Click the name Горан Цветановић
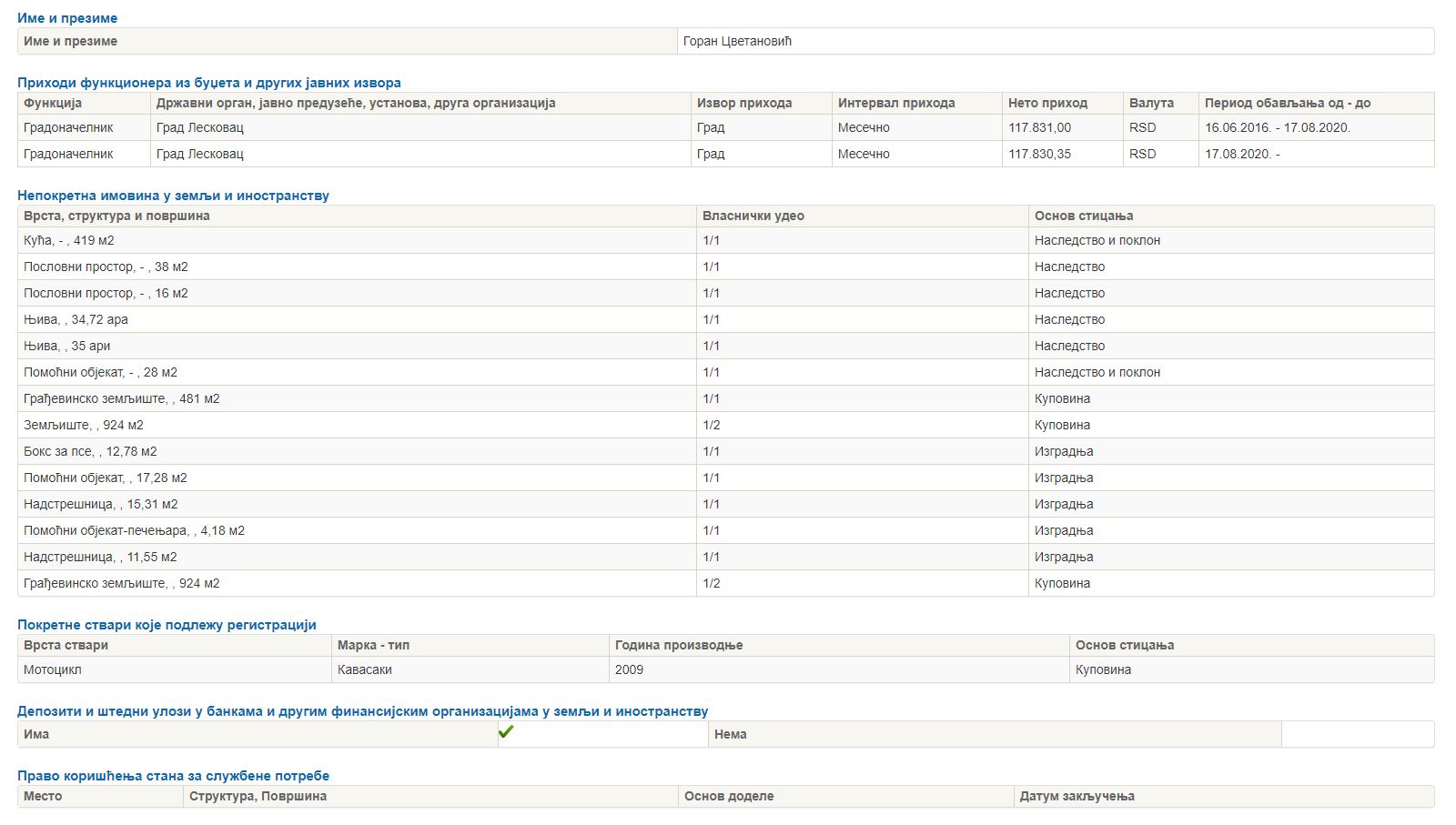The image size is (1456, 825). click(737, 41)
